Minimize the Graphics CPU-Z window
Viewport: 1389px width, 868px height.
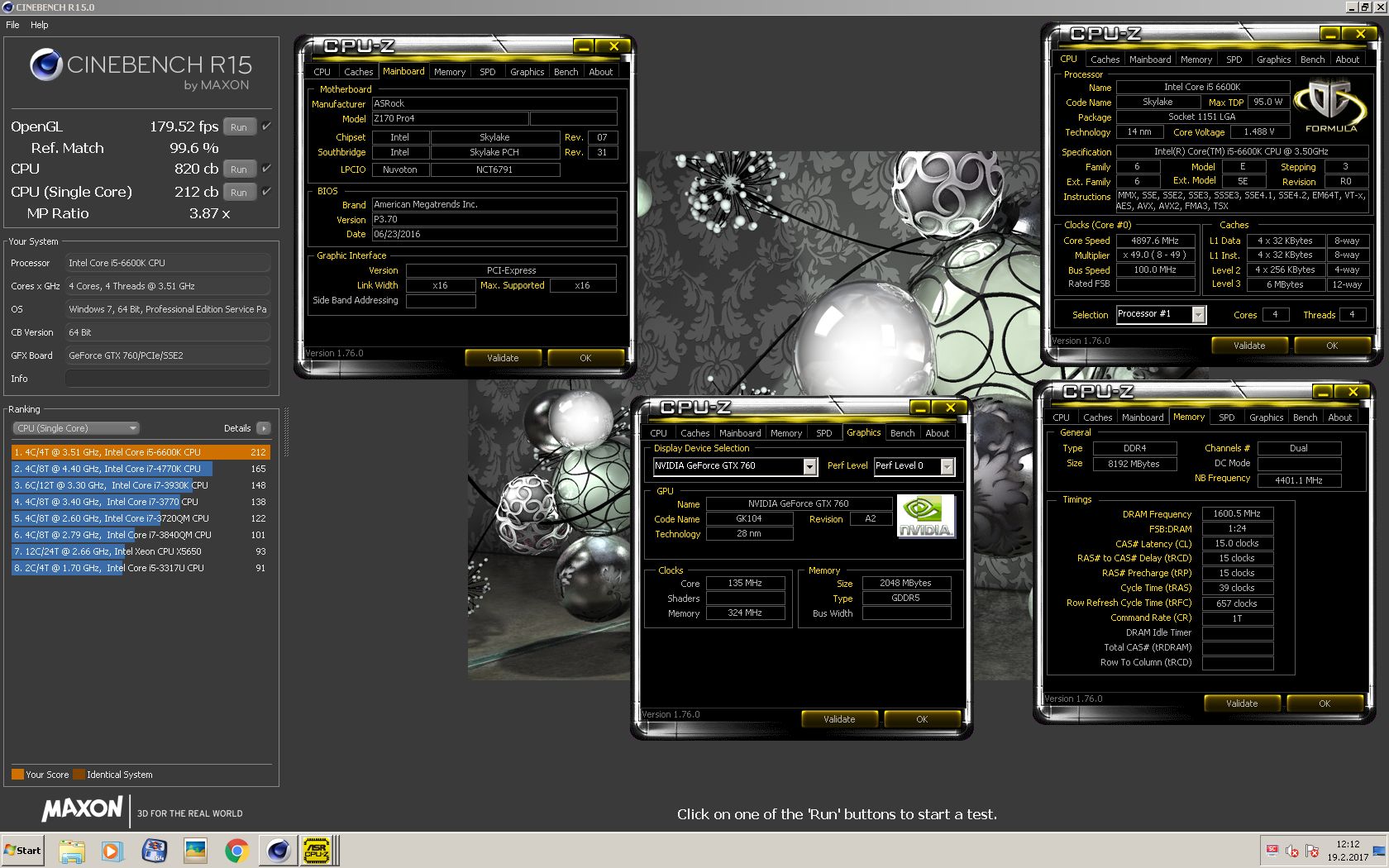920,408
